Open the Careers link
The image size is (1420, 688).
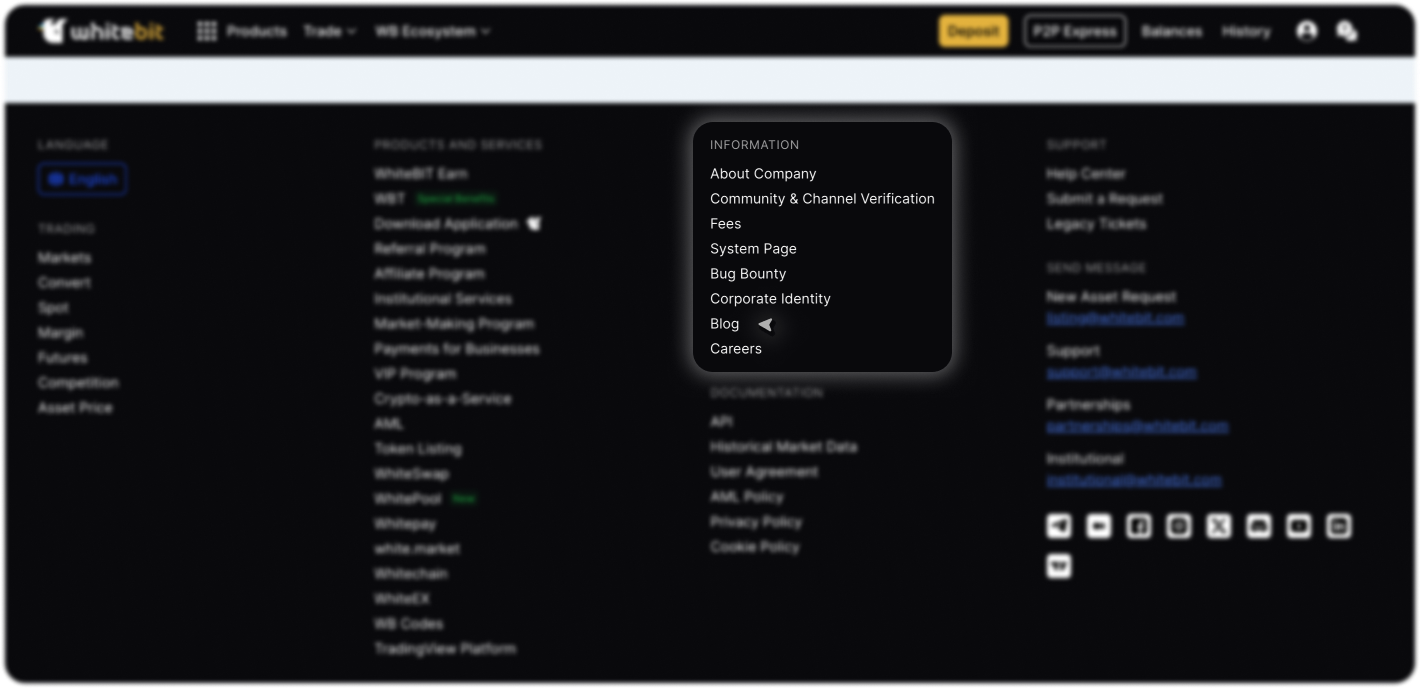(736, 349)
